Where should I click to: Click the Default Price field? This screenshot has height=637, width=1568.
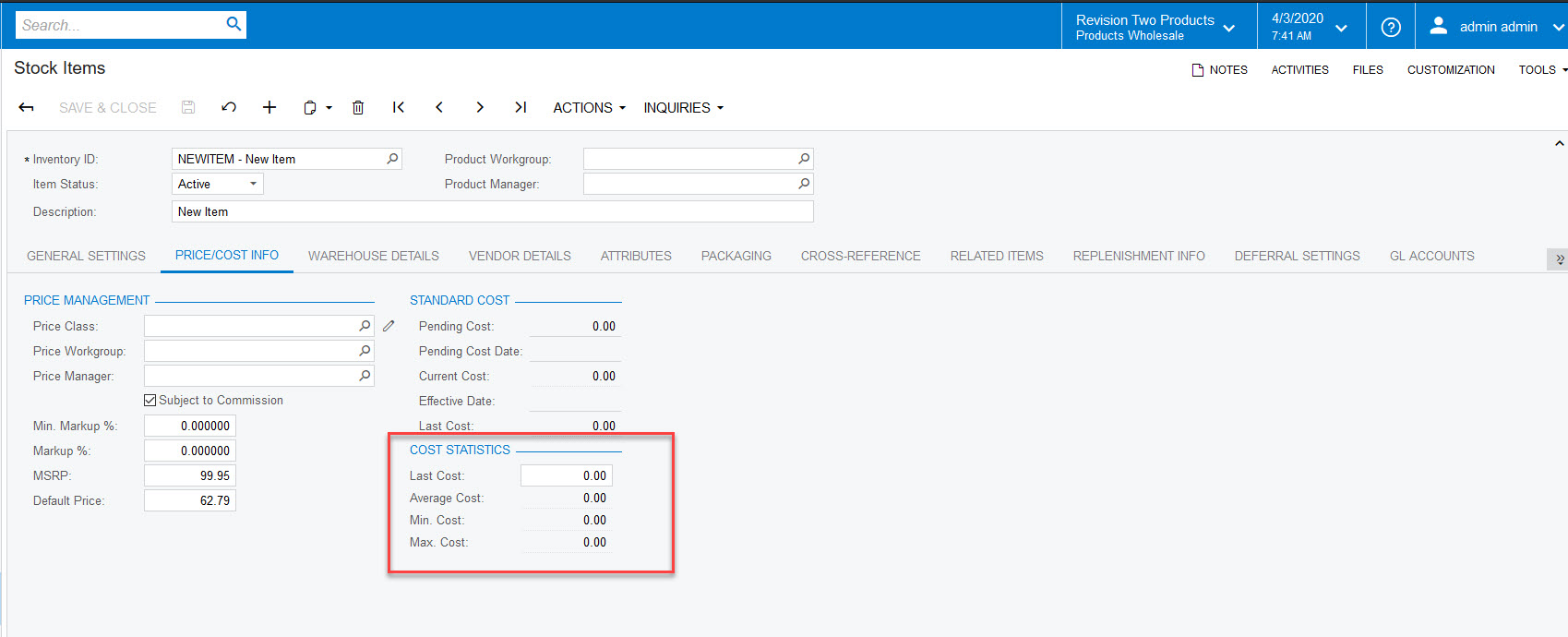[x=189, y=500]
